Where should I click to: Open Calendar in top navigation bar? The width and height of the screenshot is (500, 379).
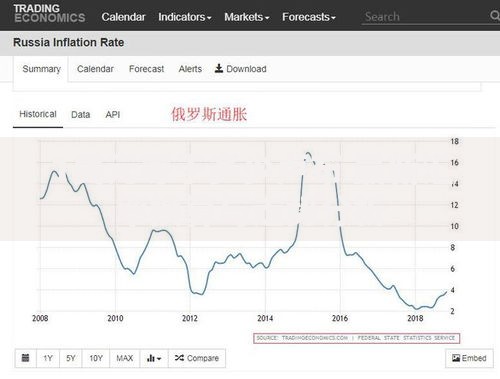point(123,17)
